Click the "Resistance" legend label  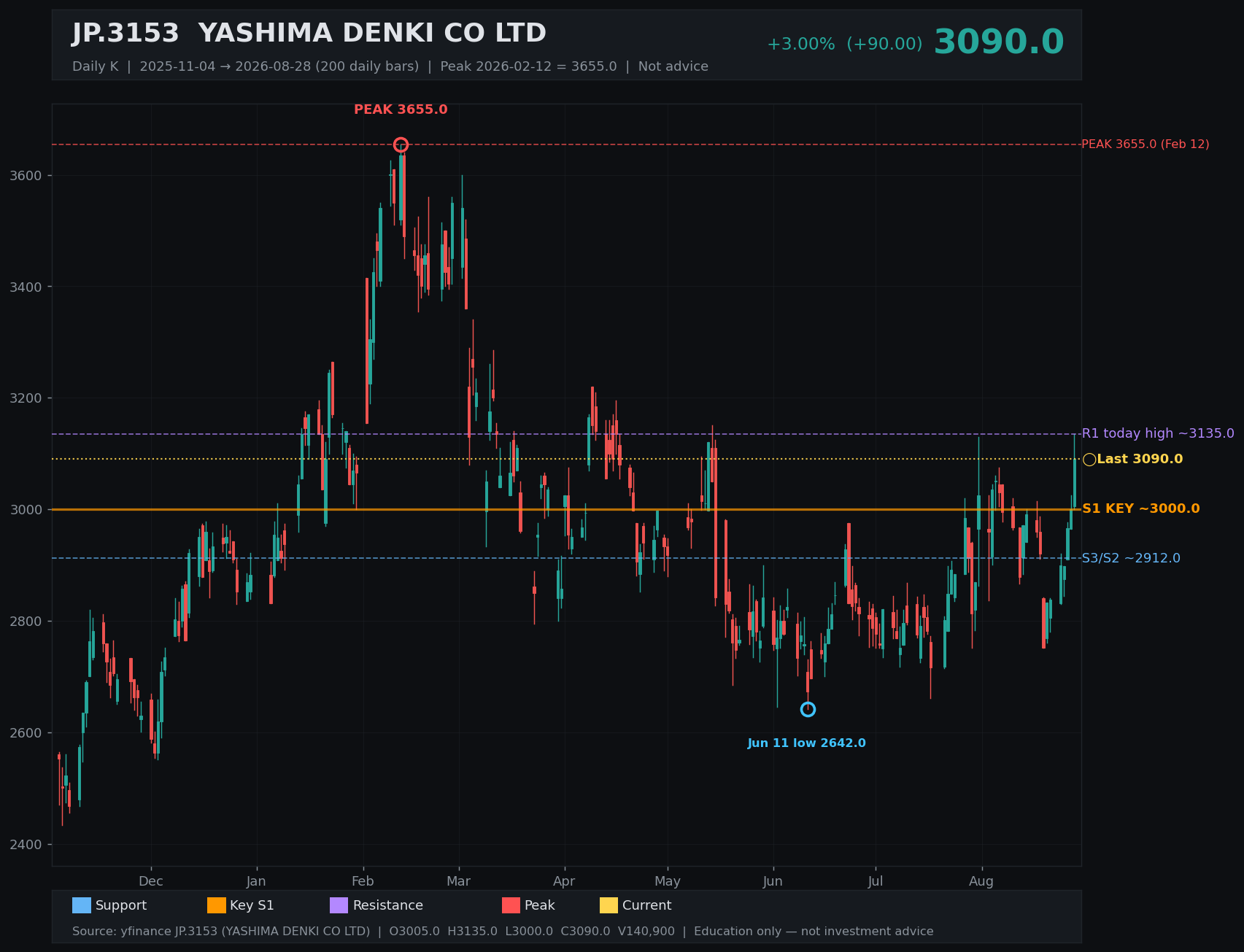(x=388, y=905)
